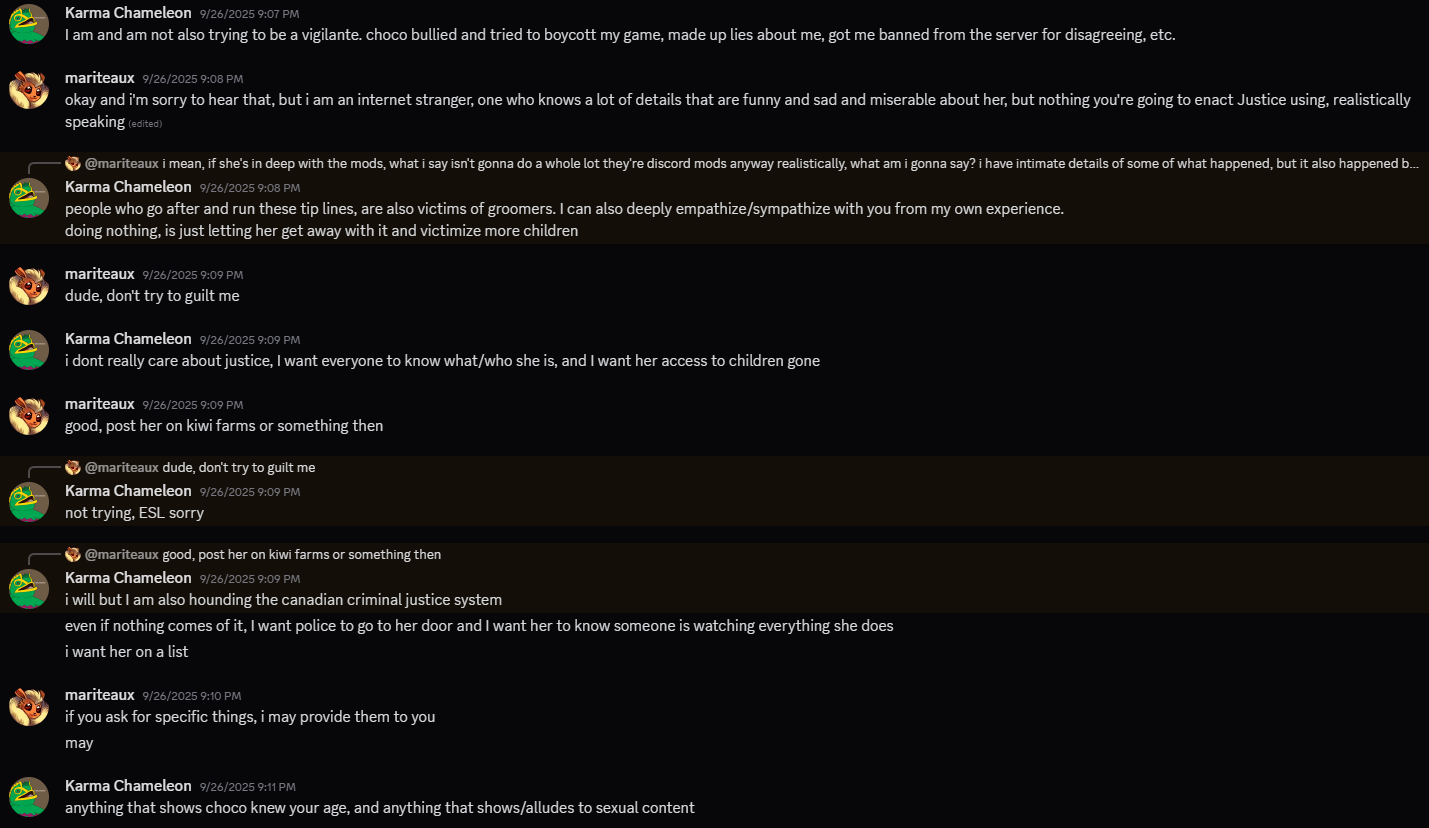Viewport: 1429px width, 828px height.
Task: Click small reply avatar above "i will but I am also hounding"
Action: click(72, 554)
